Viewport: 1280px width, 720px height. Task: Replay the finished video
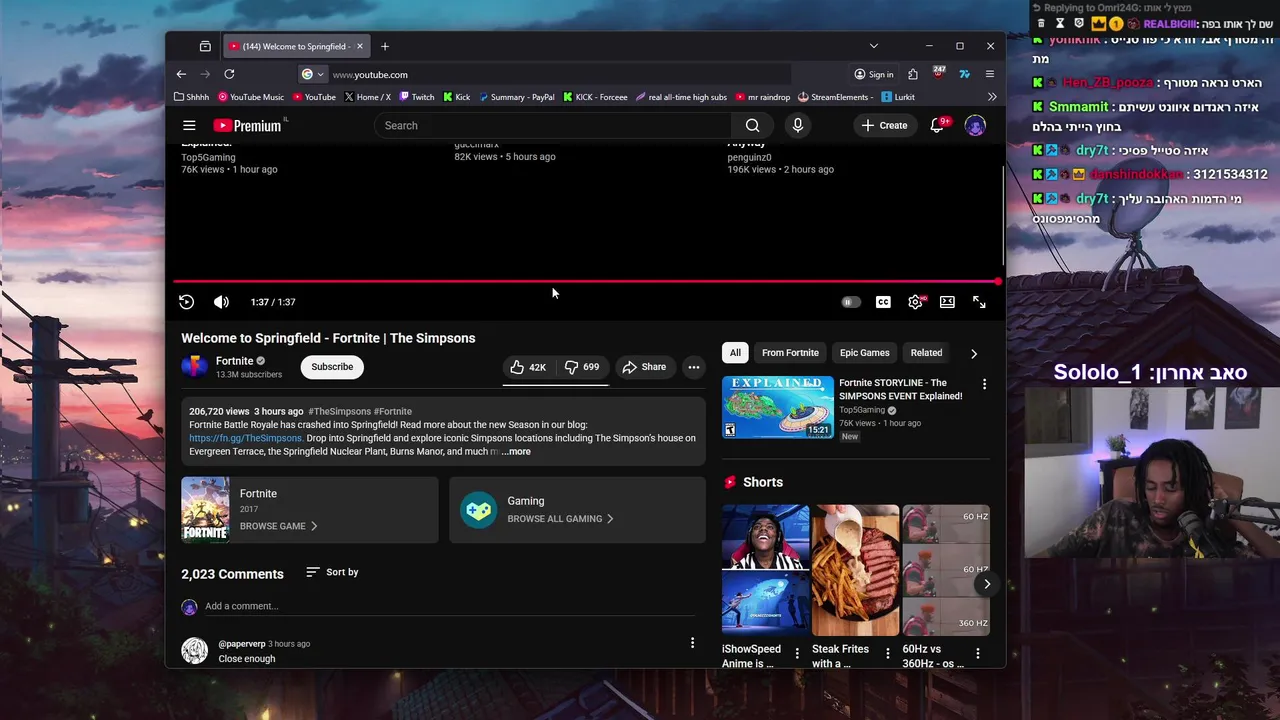coord(186,302)
